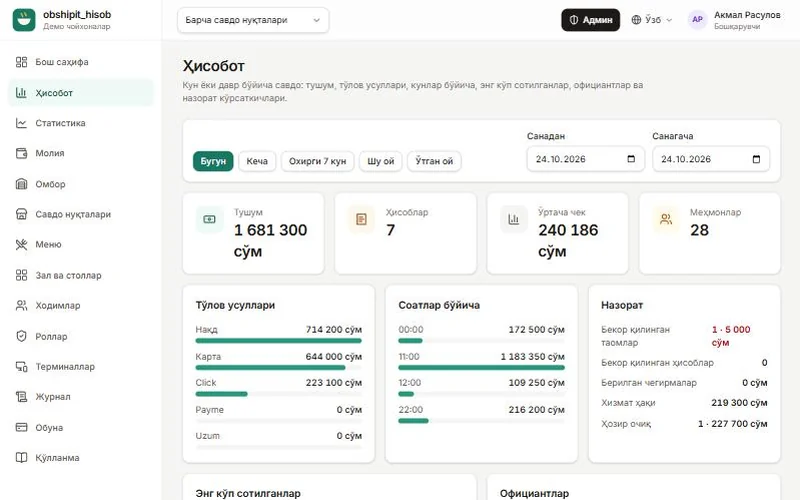Viewport: 800px width, 500px height.
Task: Open Зал ва столлар page
Action: tap(81, 276)
